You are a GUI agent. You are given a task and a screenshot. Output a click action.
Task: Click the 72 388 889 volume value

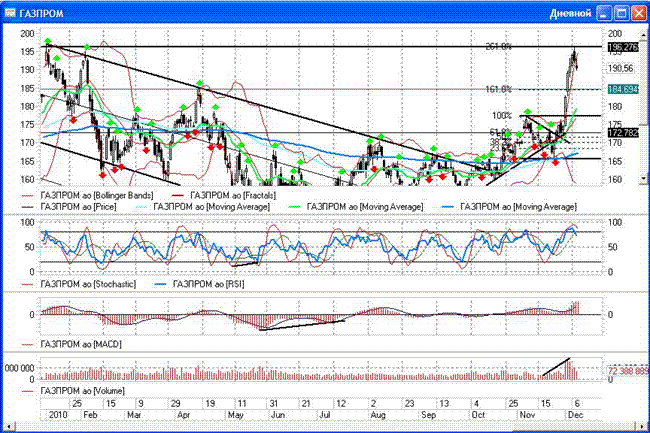pyautogui.click(x=627, y=370)
